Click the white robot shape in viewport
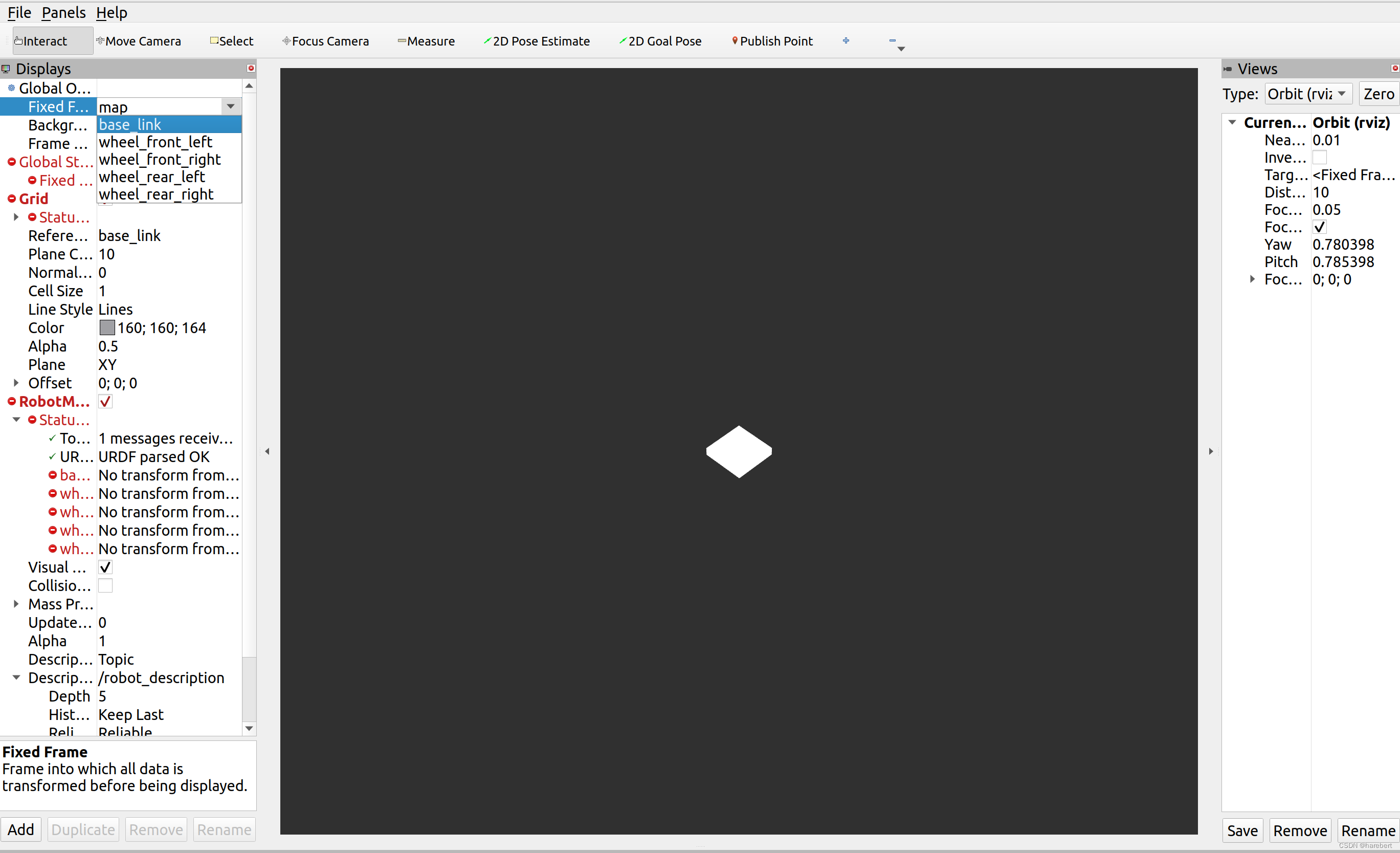 coord(739,452)
